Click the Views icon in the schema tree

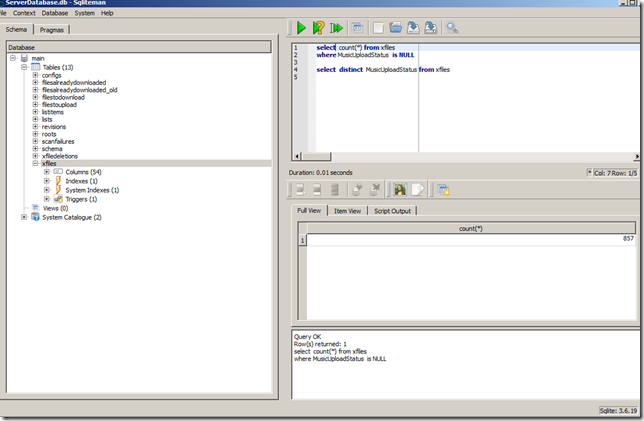(36, 208)
